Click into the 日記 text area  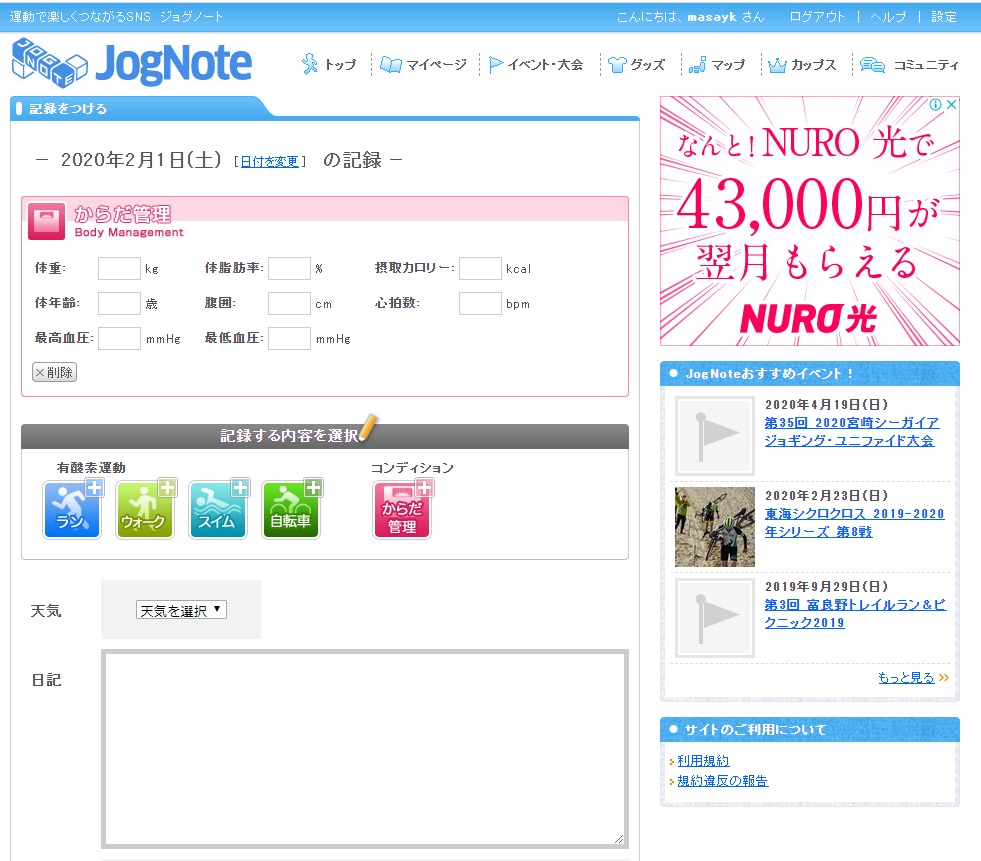click(x=365, y=749)
